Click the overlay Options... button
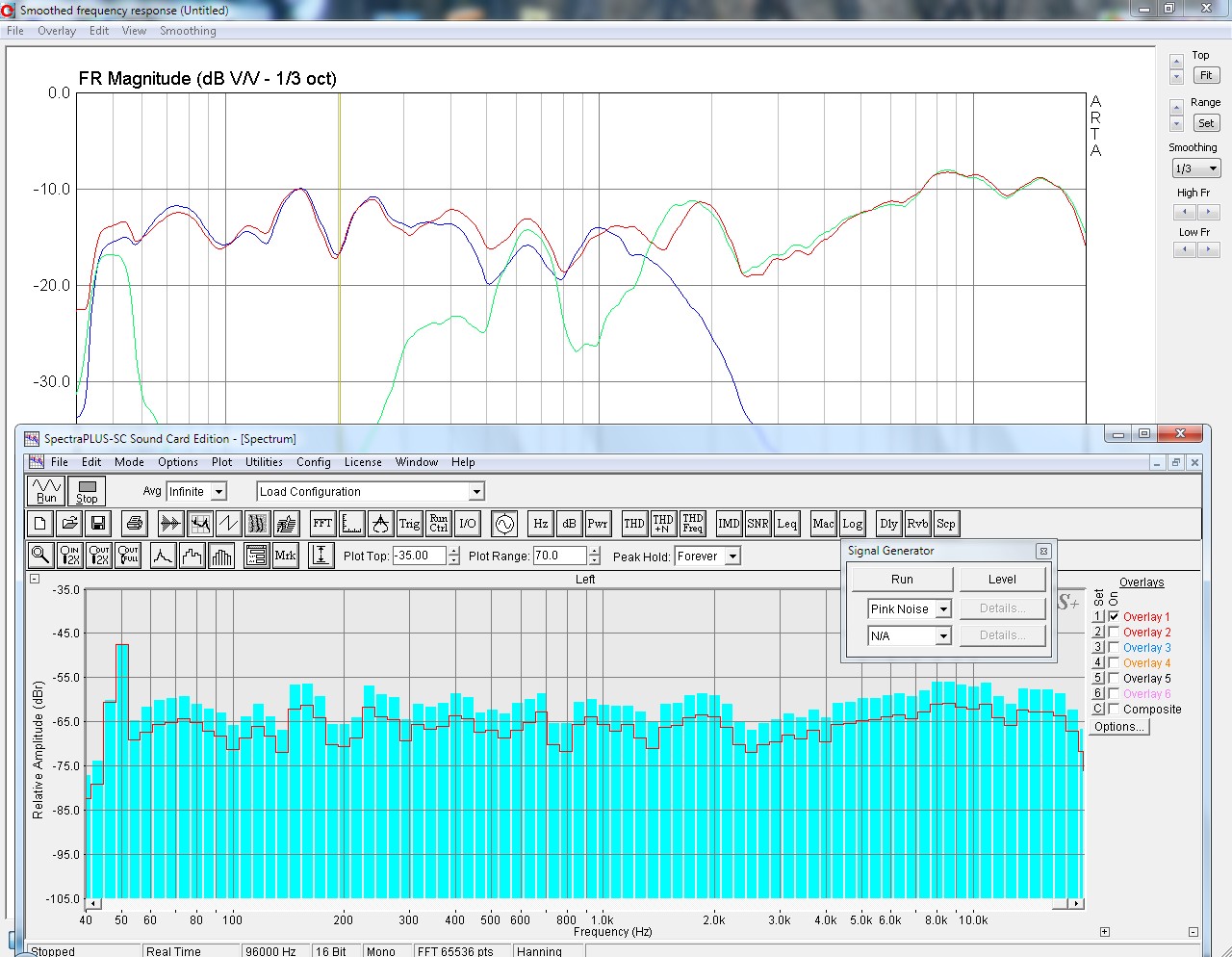 click(x=1119, y=727)
